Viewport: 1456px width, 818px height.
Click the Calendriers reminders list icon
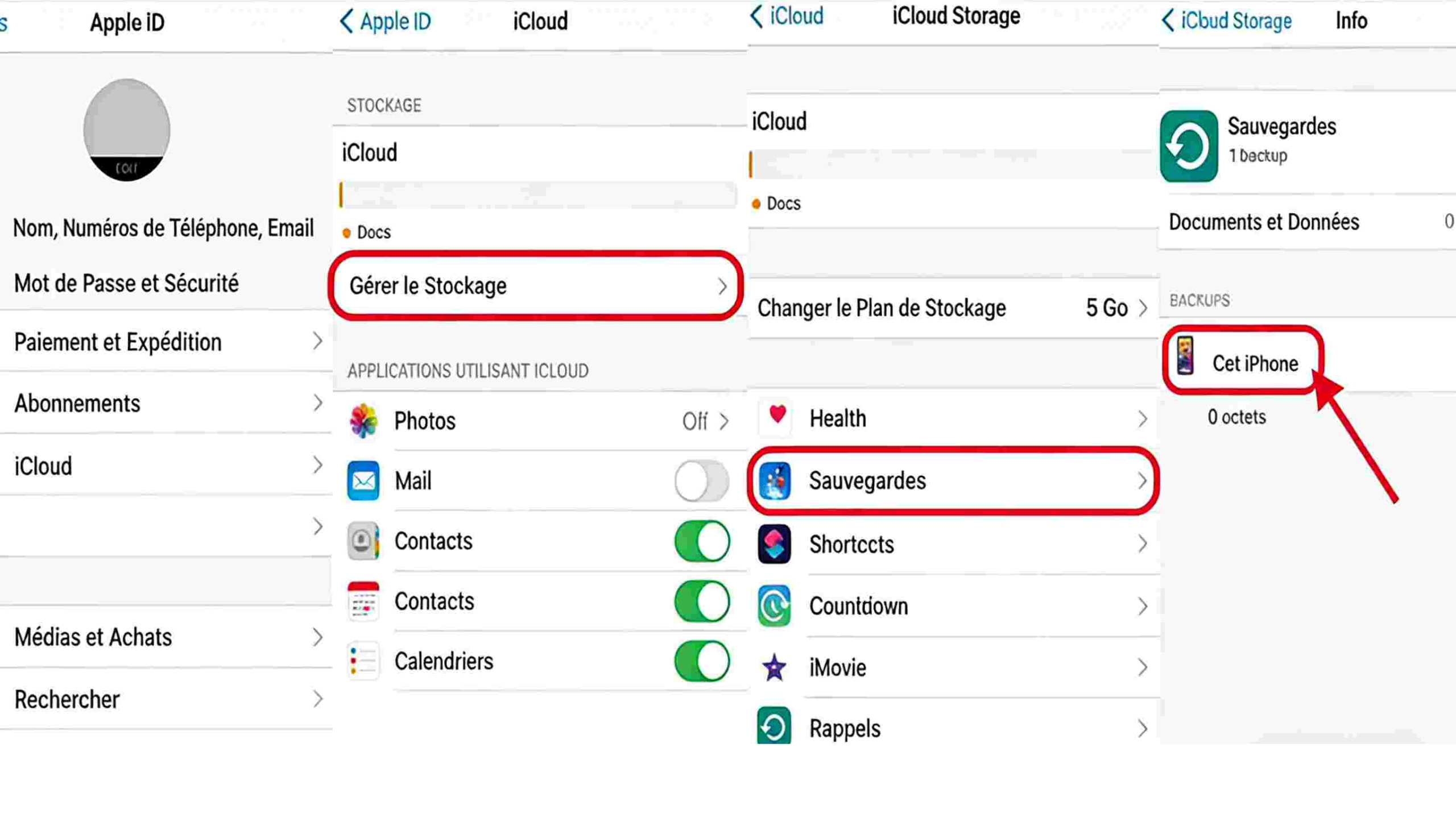(x=363, y=661)
